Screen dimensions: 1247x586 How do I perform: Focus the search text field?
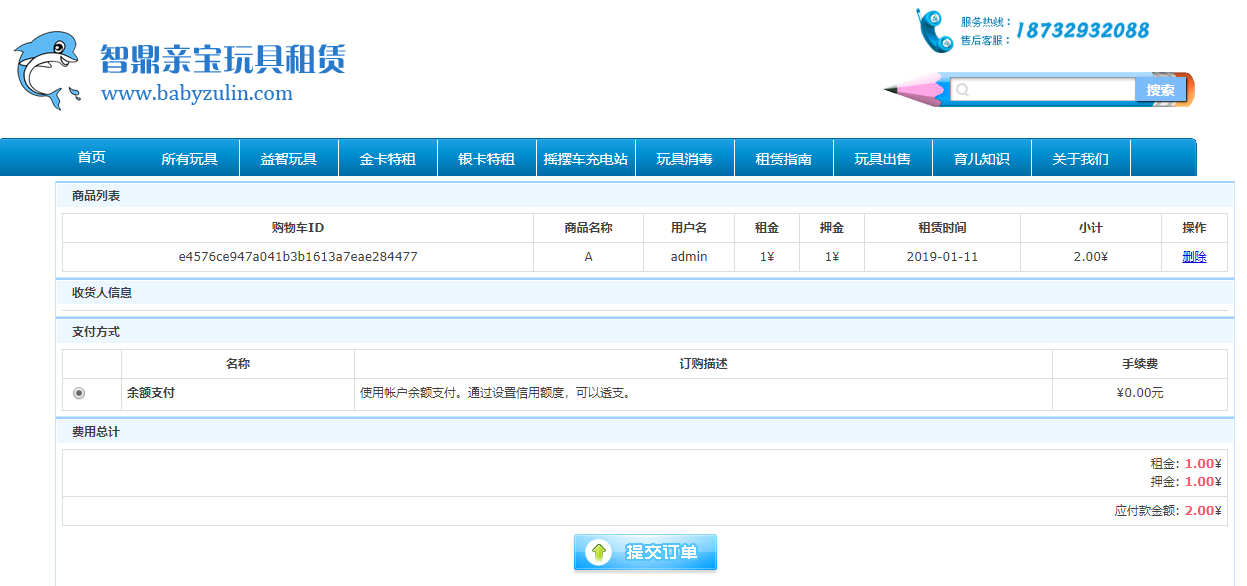coord(1044,90)
